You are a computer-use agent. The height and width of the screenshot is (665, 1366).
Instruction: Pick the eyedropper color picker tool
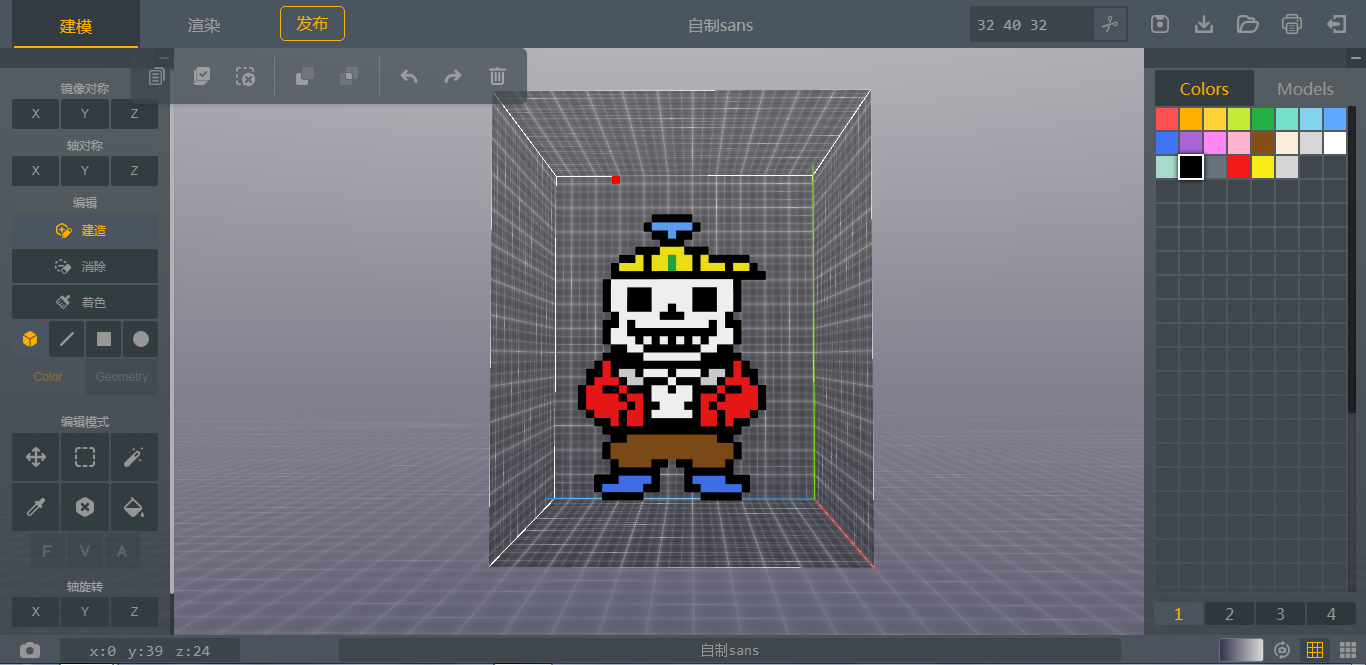36,508
